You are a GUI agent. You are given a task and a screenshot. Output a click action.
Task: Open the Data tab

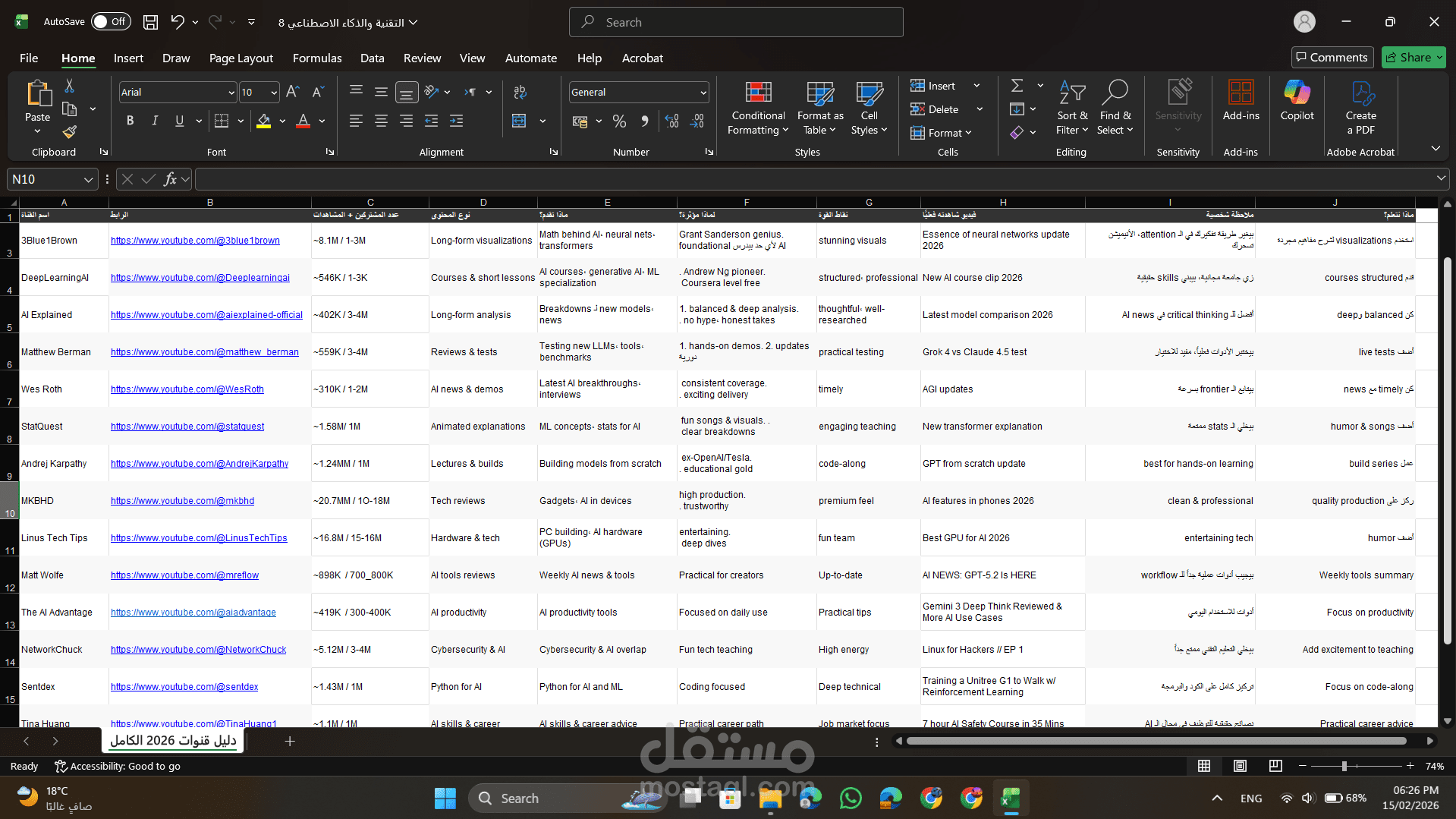click(x=372, y=58)
